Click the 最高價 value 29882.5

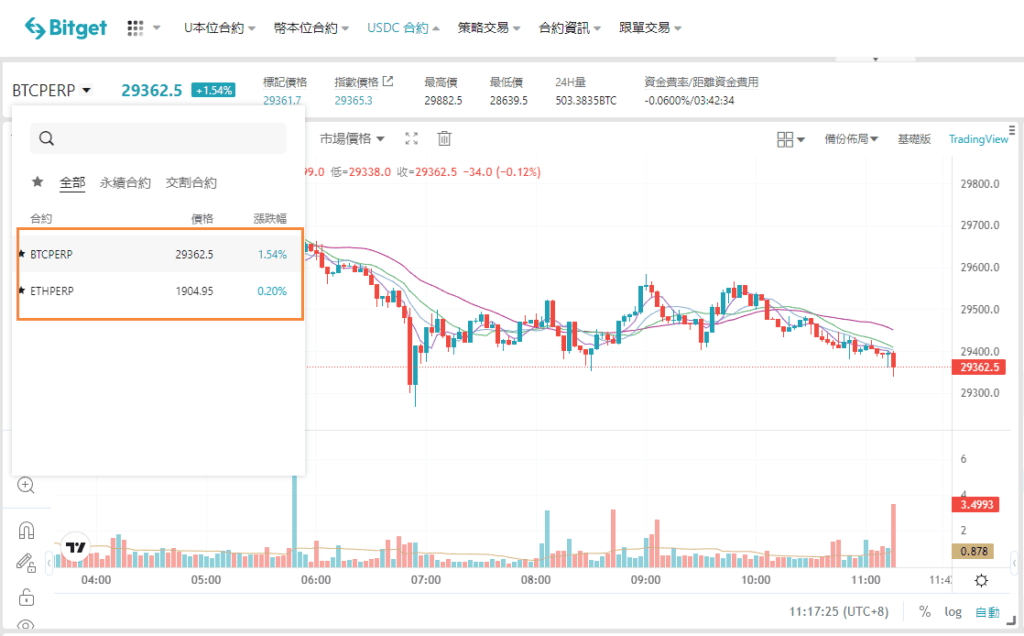pos(443,101)
